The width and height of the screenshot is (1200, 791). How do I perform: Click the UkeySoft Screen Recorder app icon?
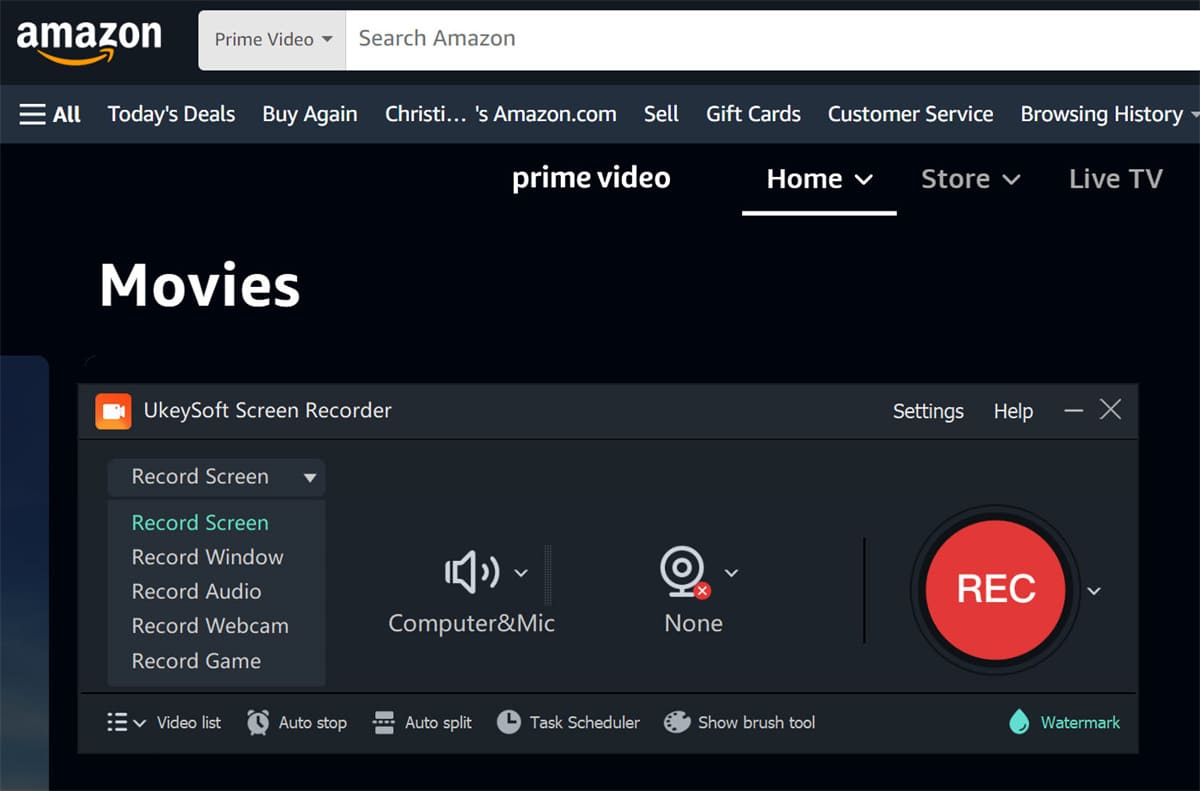[113, 411]
